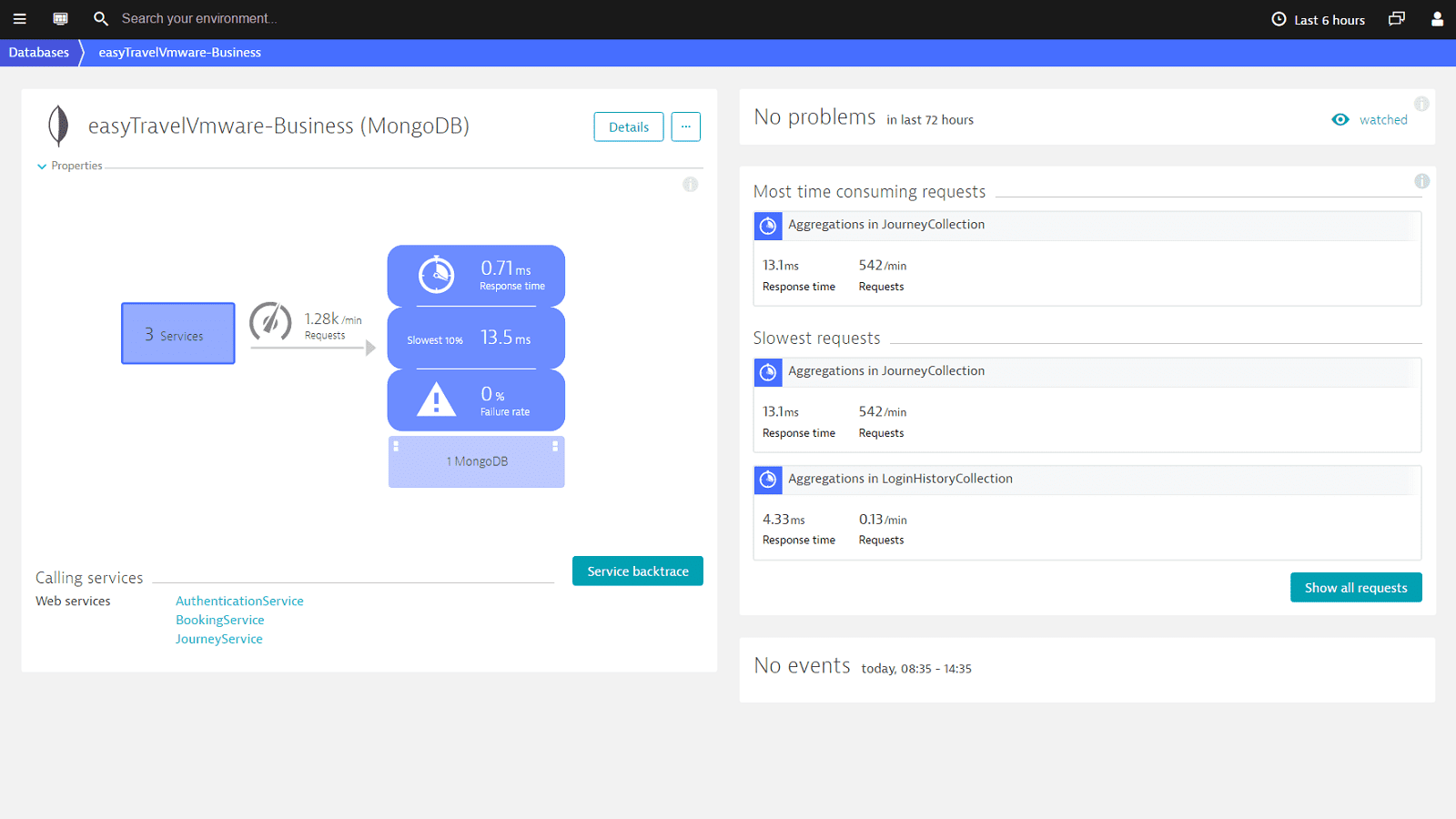The image size is (1456, 819).
Task: Open Aggregations in LoginHistoryCollection row title
Action: [x=900, y=479]
